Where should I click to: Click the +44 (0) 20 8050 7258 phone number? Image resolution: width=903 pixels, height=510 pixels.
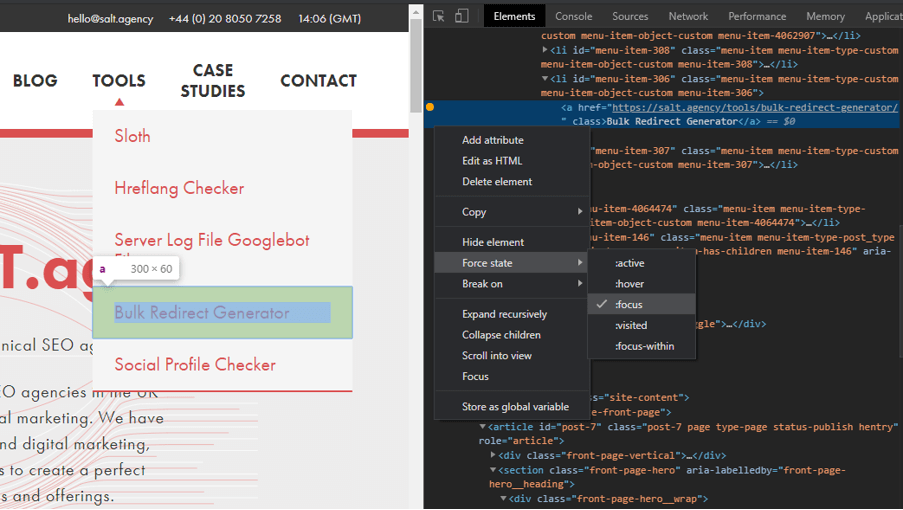pos(225,18)
